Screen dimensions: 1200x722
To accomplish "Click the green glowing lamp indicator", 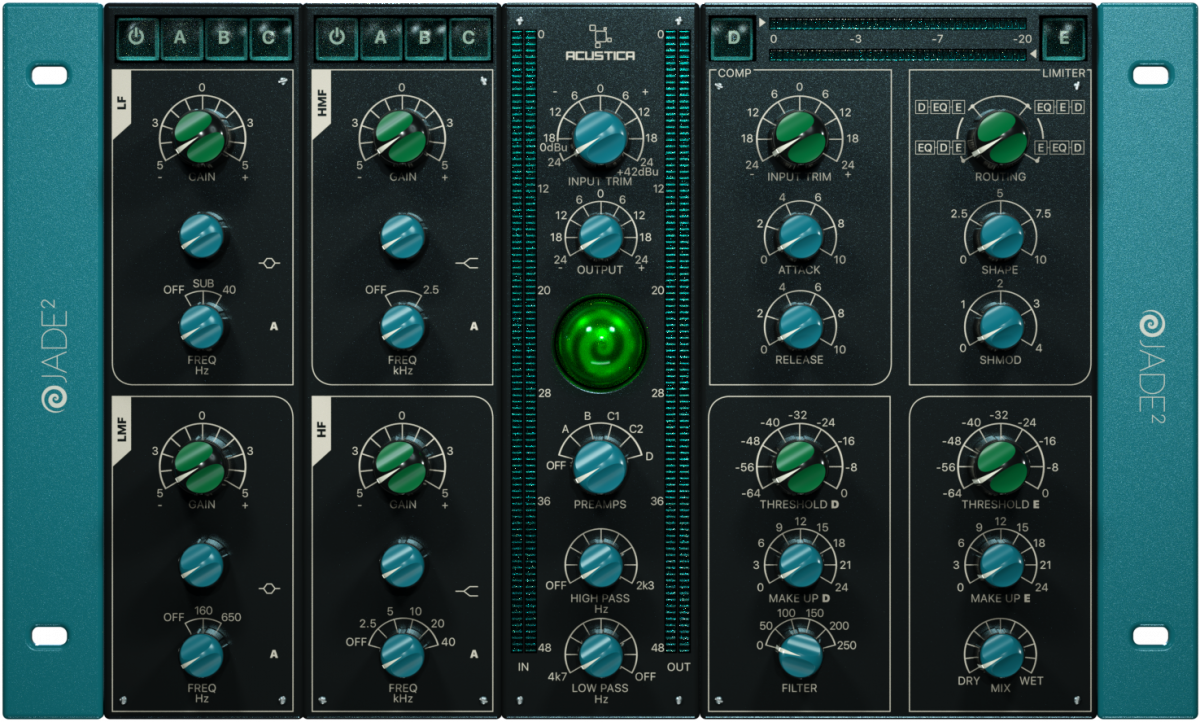I will click(x=601, y=342).
